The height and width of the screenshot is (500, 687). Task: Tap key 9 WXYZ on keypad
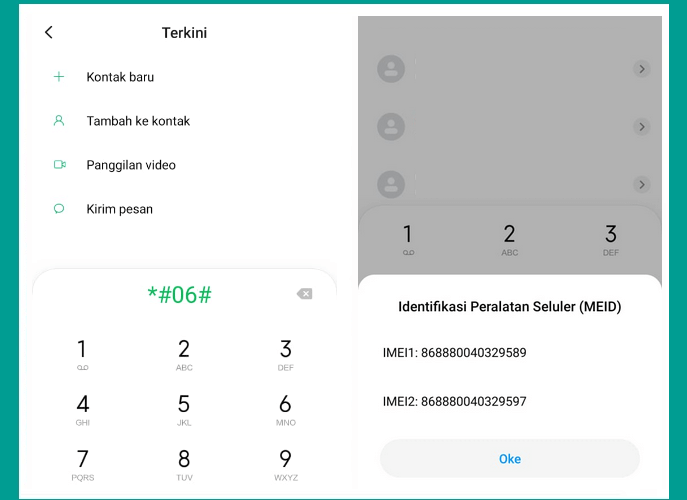[x=286, y=464]
